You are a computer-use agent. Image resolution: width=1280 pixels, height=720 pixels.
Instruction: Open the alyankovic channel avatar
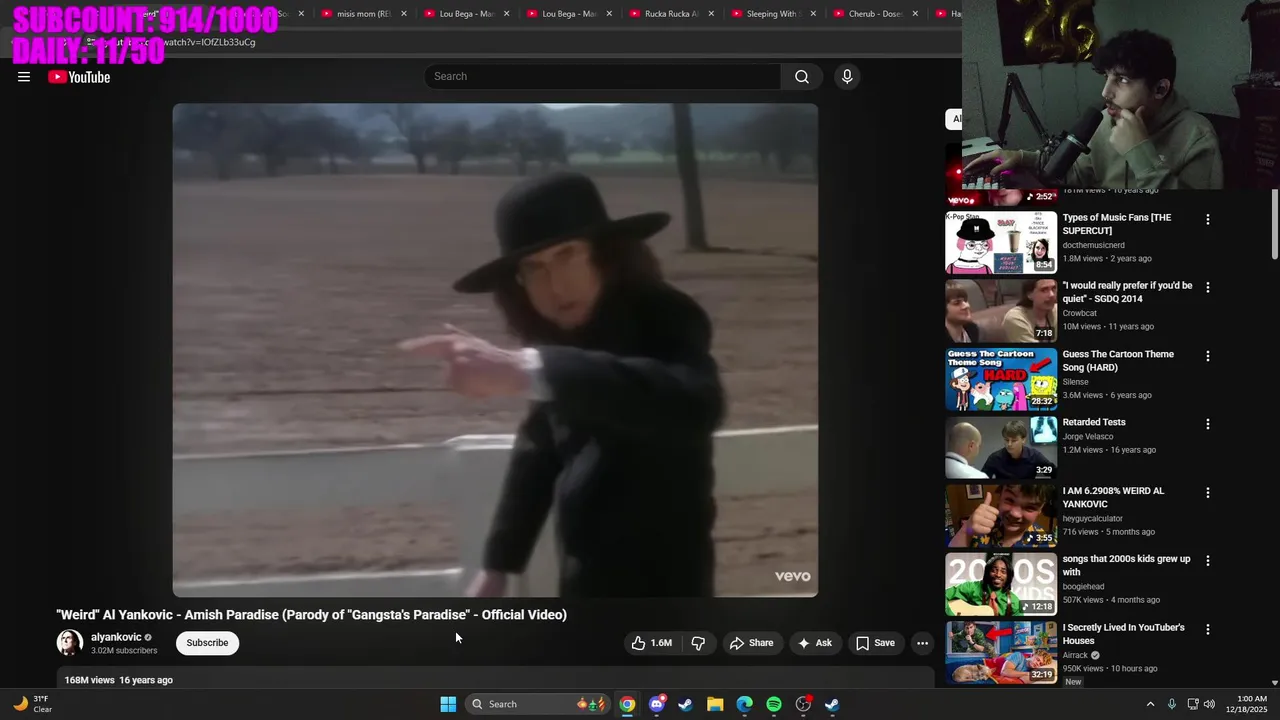click(70, 643)
